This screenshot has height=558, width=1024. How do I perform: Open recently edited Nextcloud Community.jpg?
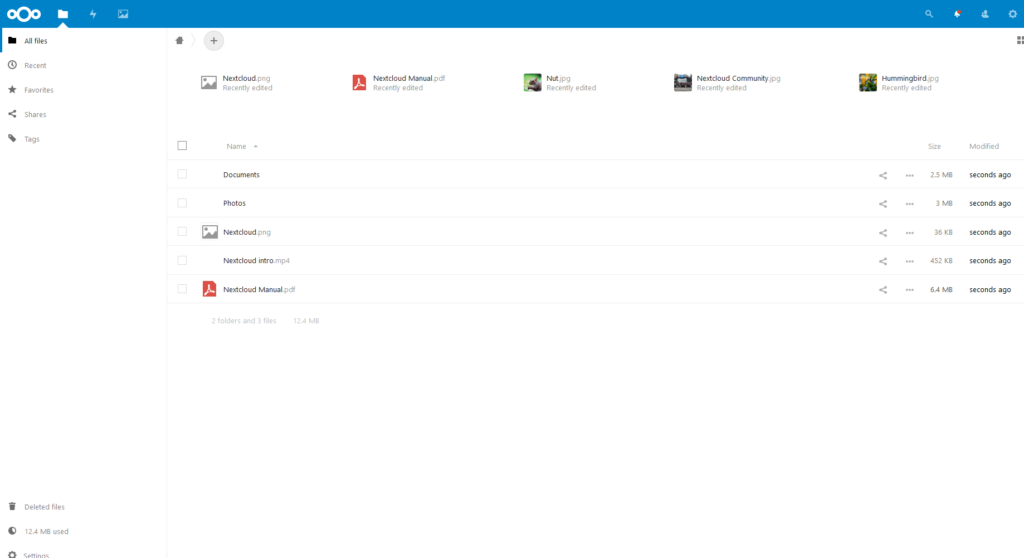coord(727,82)
